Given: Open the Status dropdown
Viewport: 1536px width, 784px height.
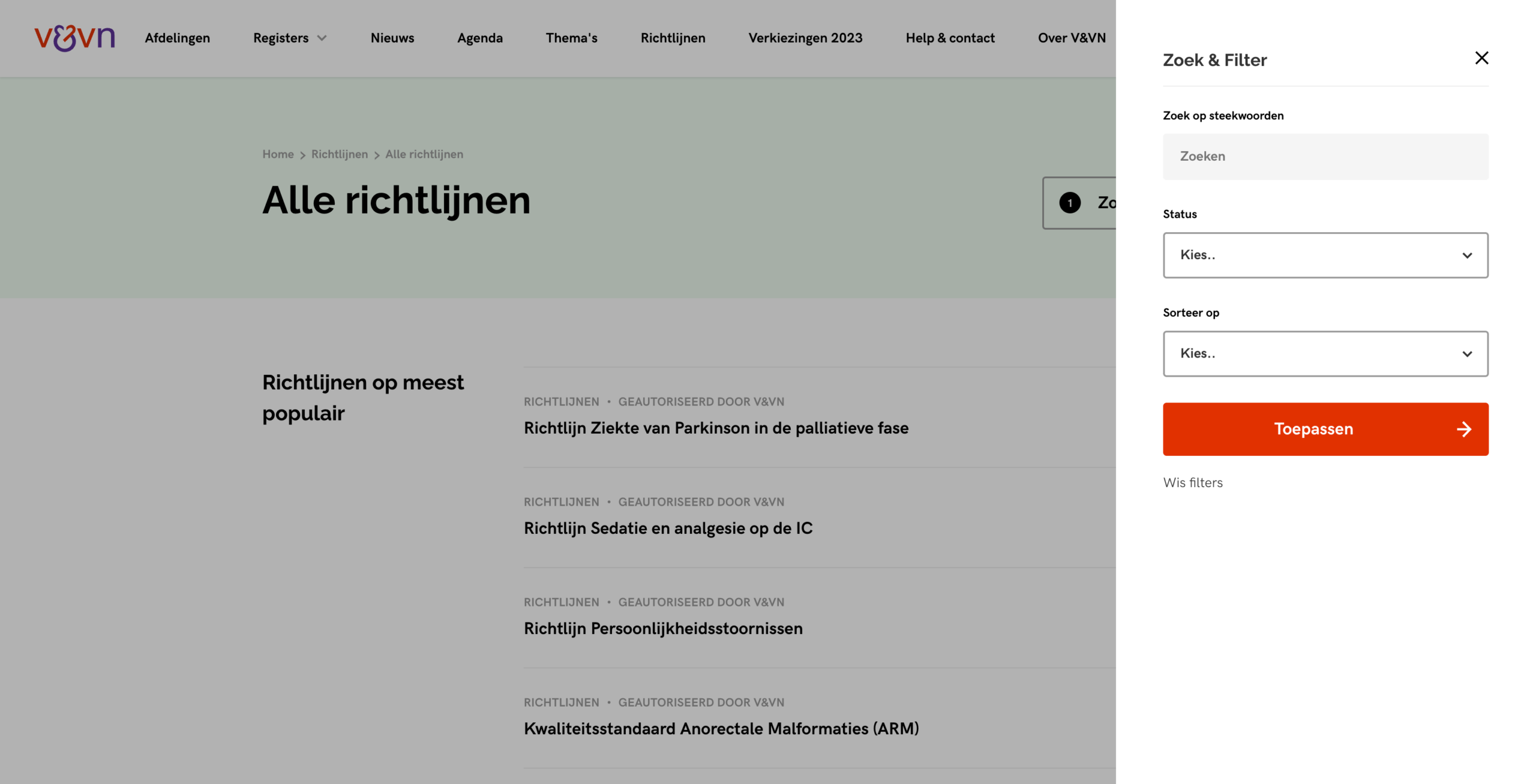Looking at the screenshot, I should [1325, 255].
